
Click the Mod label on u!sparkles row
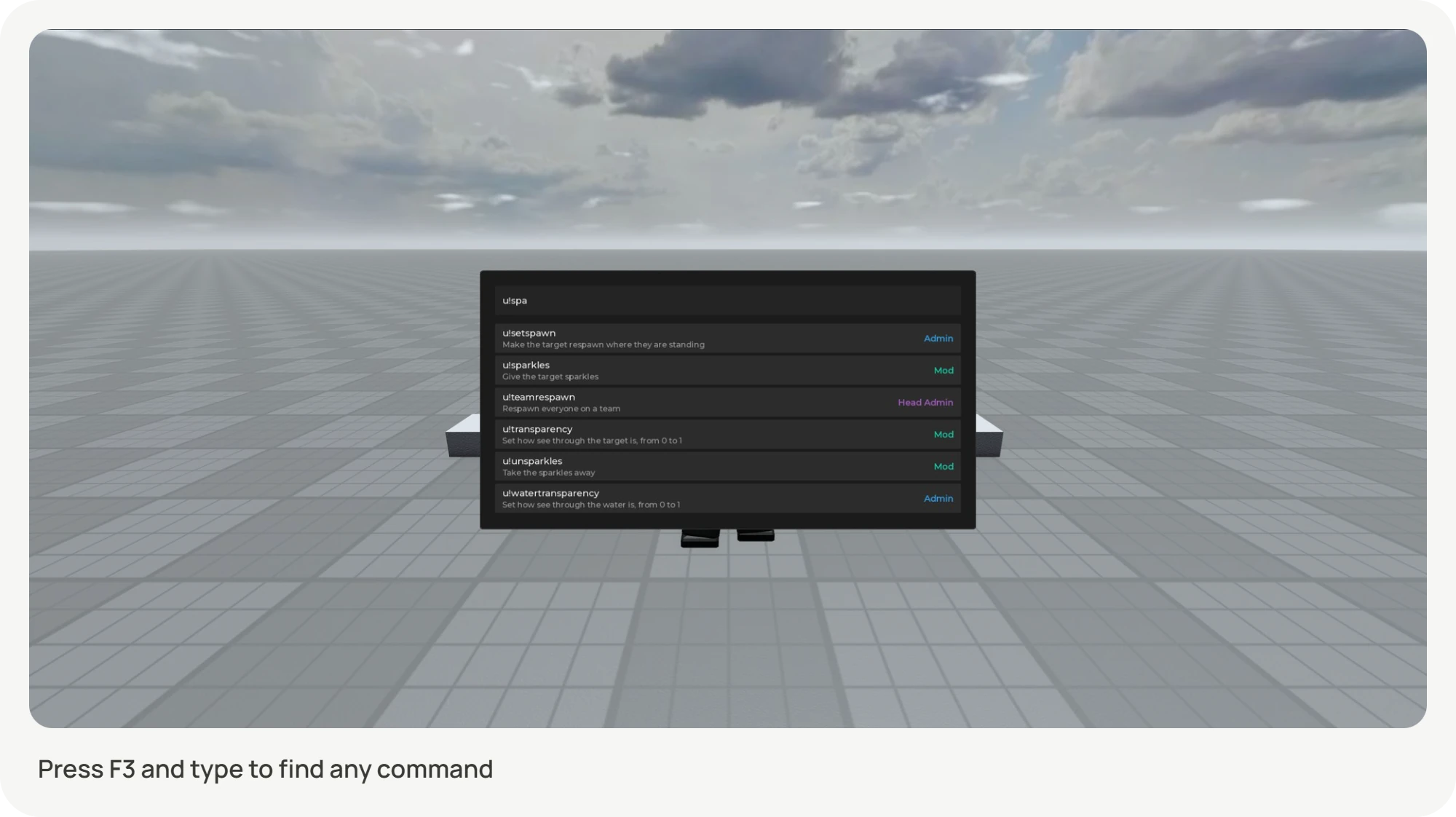[x=943, y=371]
